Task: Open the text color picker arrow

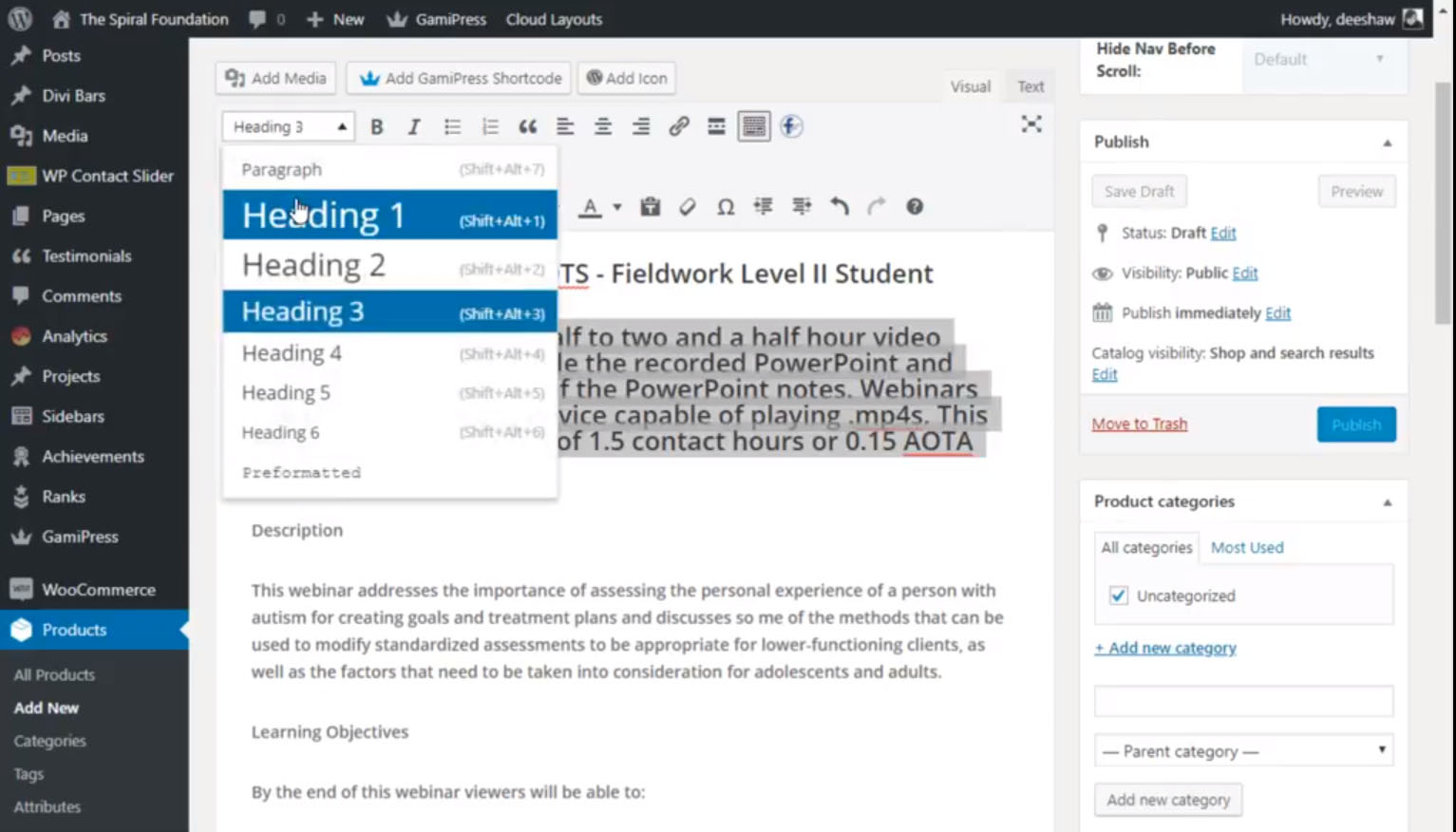Action: tap(617, 206)
